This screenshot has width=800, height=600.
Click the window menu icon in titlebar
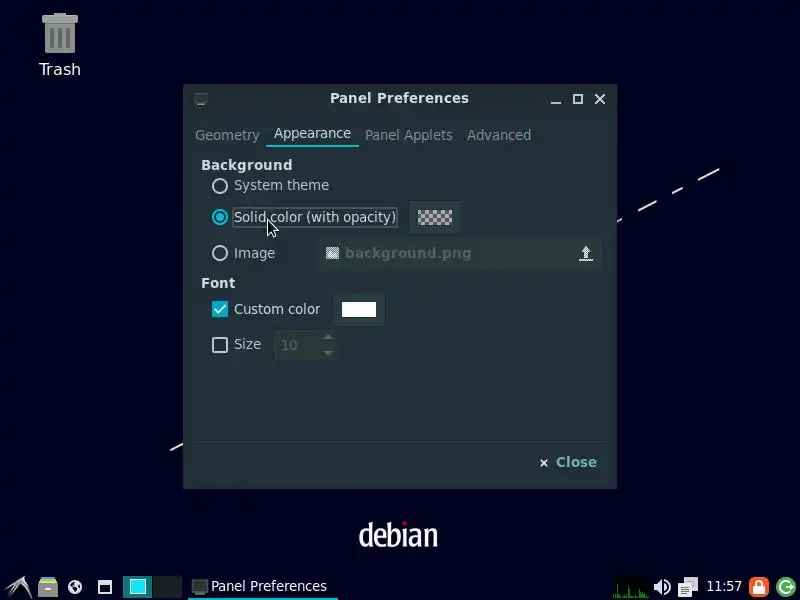(x=201, y=99)
